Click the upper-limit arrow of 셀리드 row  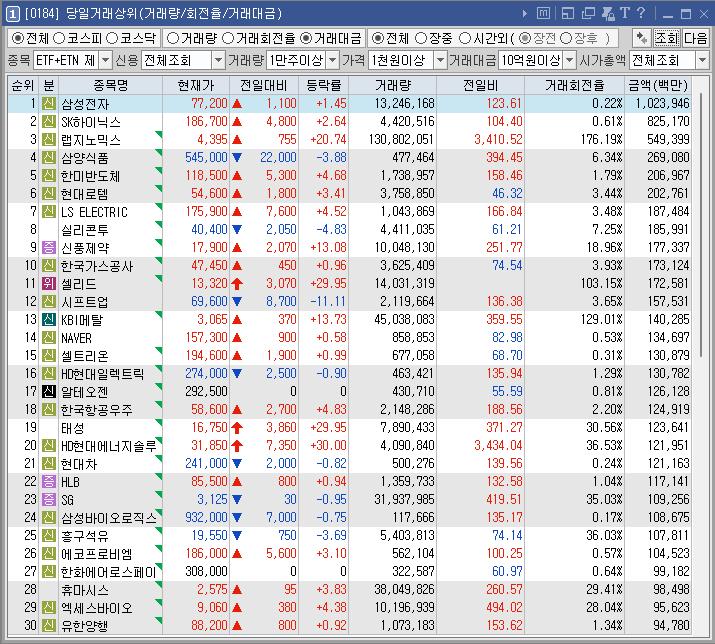(x=237, y=284)
